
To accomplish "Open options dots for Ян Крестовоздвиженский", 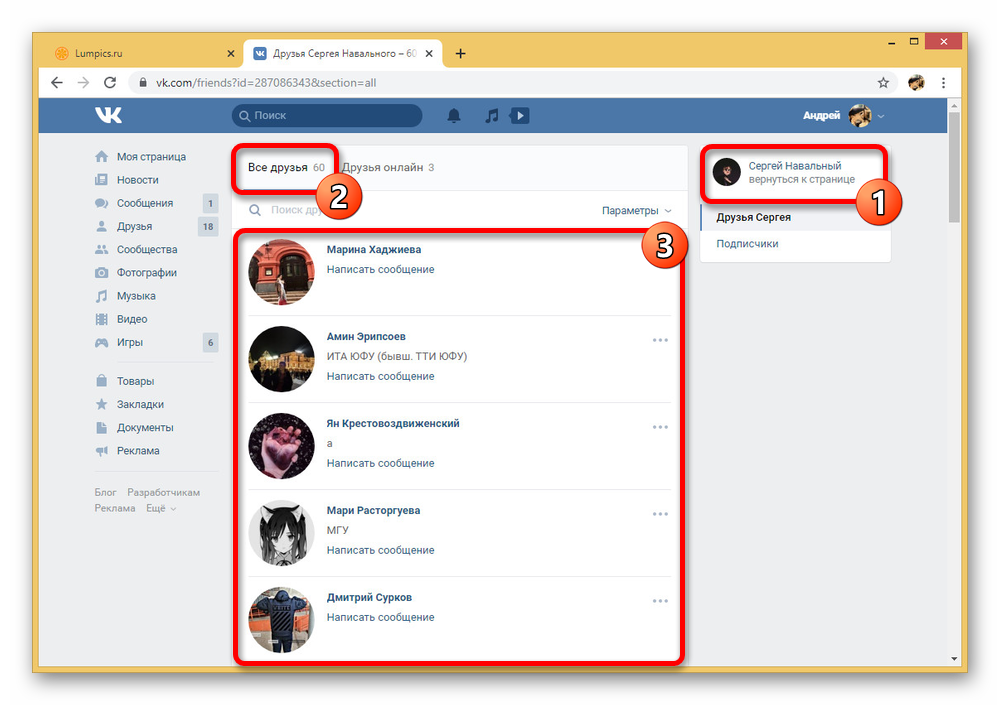I will point(660,427).
